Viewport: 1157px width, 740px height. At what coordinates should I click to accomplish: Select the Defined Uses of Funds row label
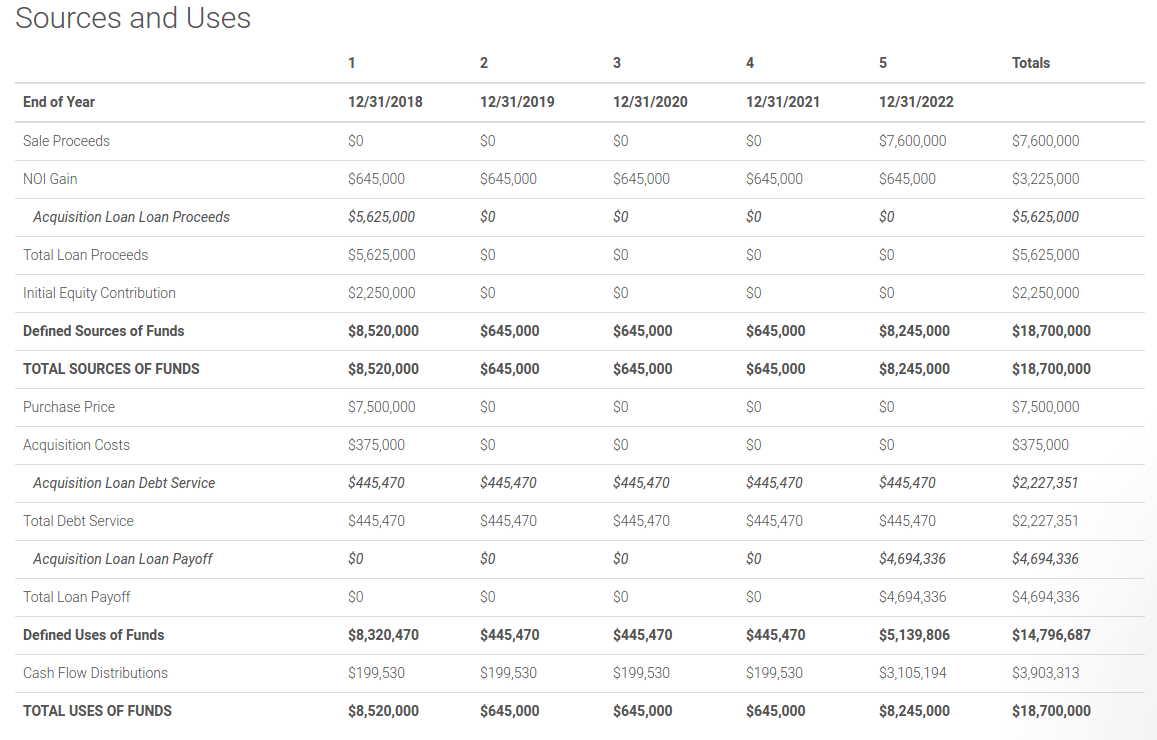pyautogui.click(x=93, y=635)
